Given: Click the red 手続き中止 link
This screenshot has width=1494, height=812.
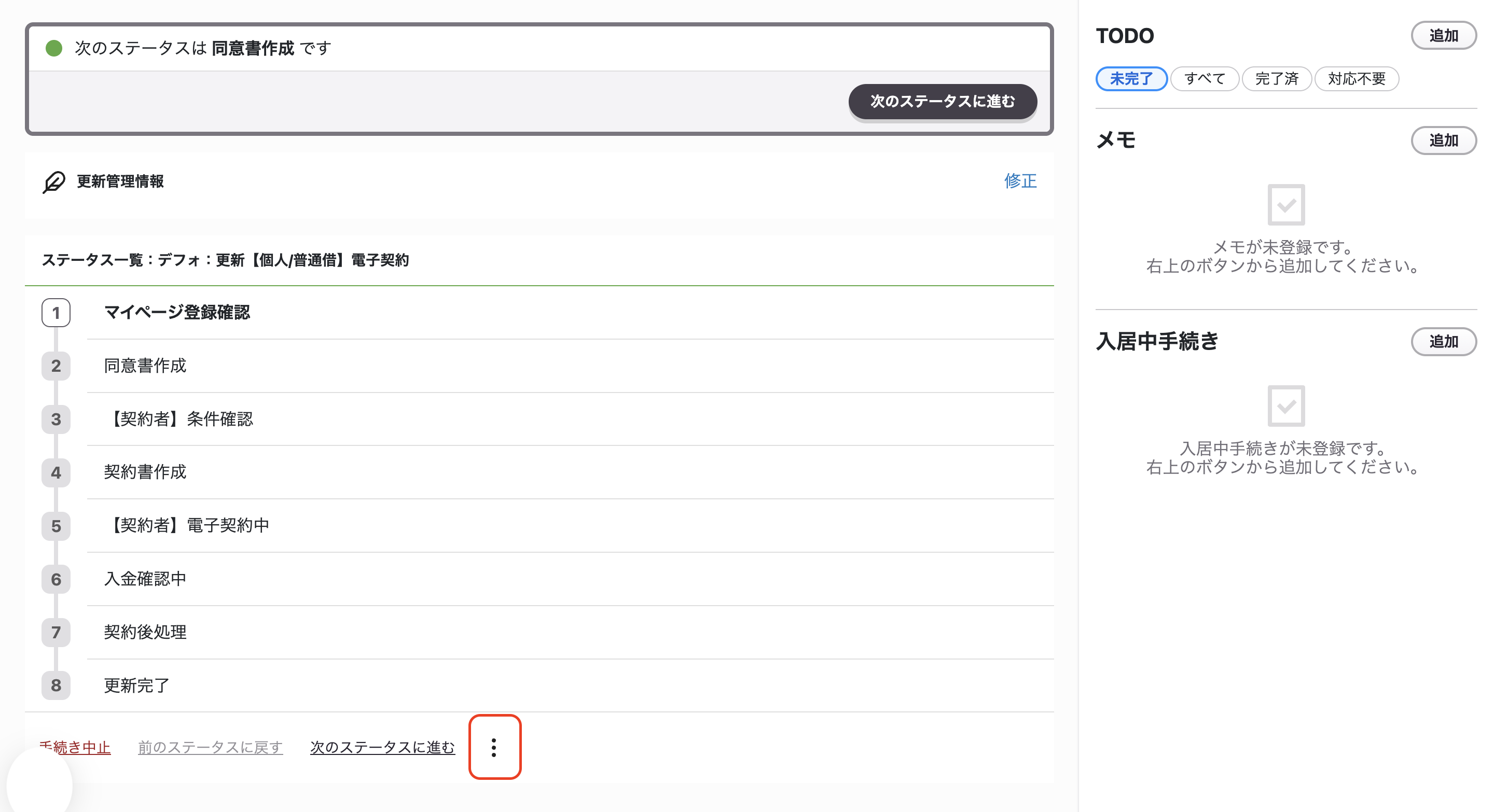Looking at the screenshot, I should click(x=75, y=748).
